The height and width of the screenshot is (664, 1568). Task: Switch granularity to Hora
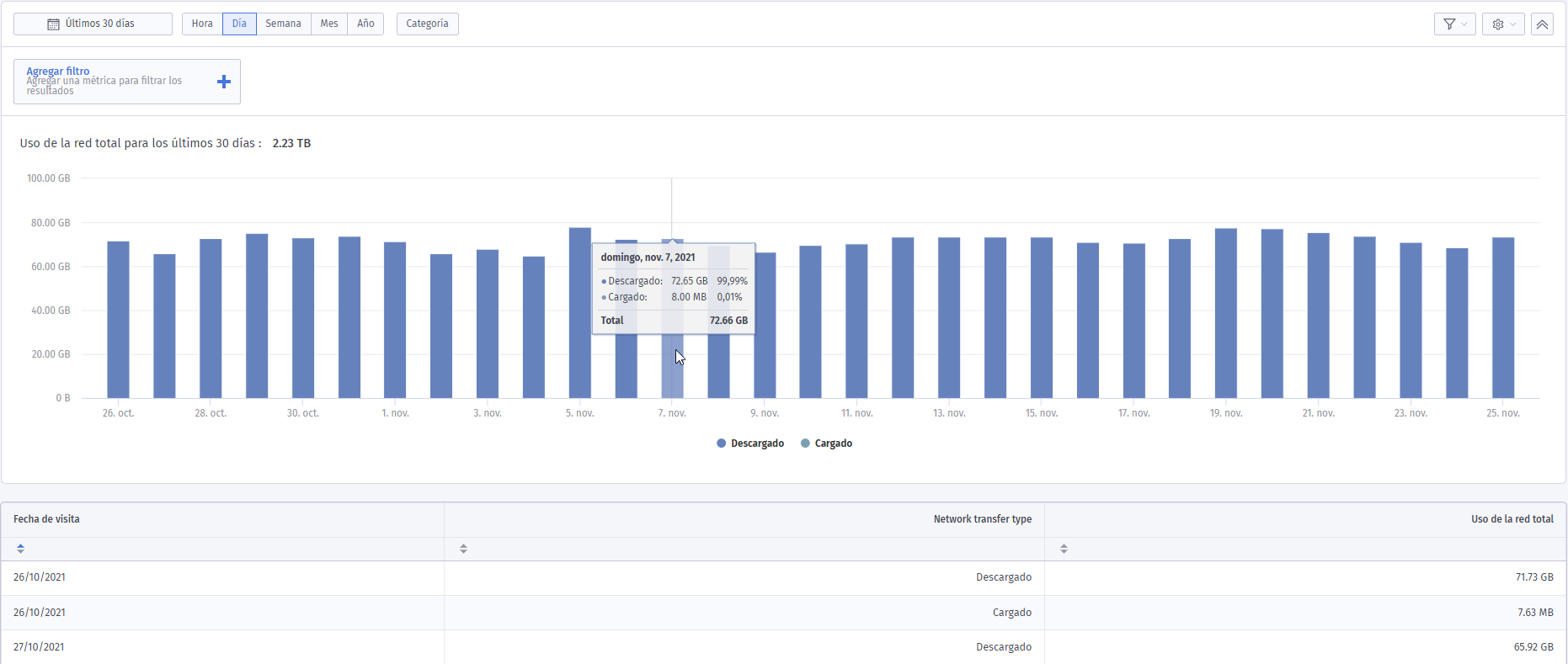[x=202, y=24]
